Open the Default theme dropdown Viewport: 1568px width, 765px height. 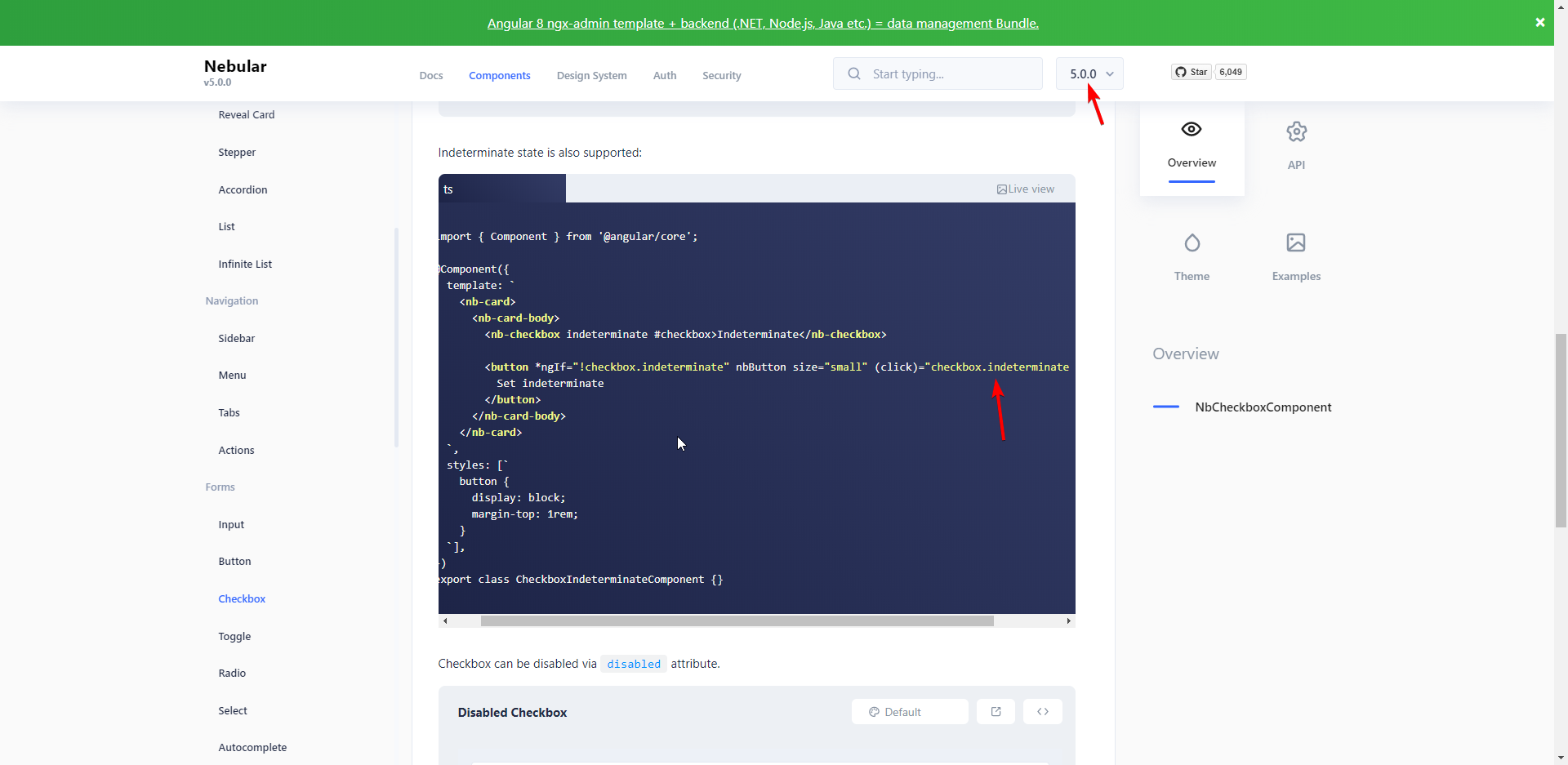(x=910, y=712)
